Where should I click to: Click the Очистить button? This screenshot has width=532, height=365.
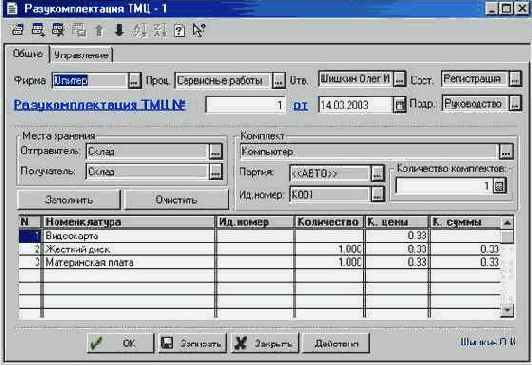176,200
